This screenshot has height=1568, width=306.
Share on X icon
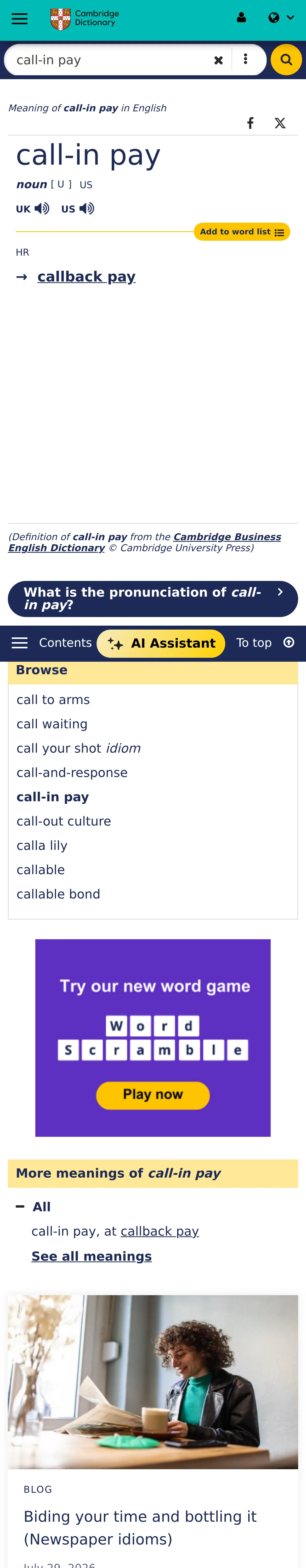point(280,123)
